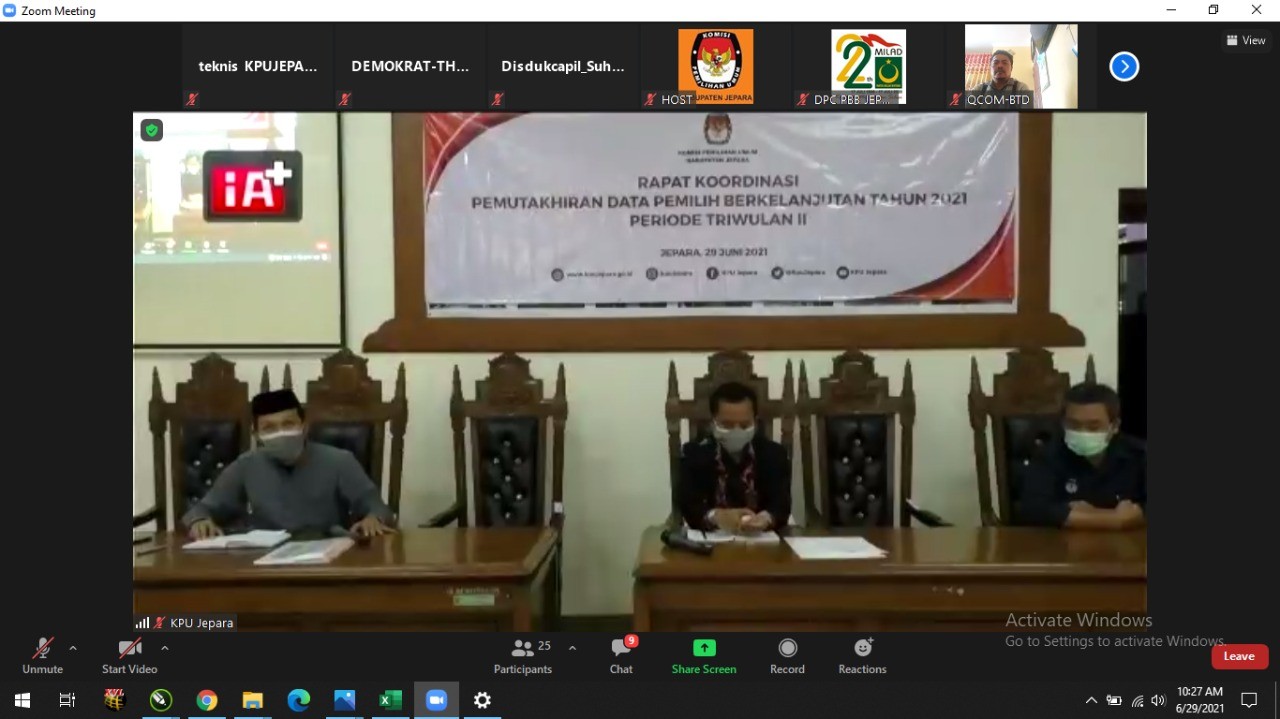This screenshot has height=719, width=1280.
Task: Select the HOST participant video tile
Action: [x=715, y=66]
